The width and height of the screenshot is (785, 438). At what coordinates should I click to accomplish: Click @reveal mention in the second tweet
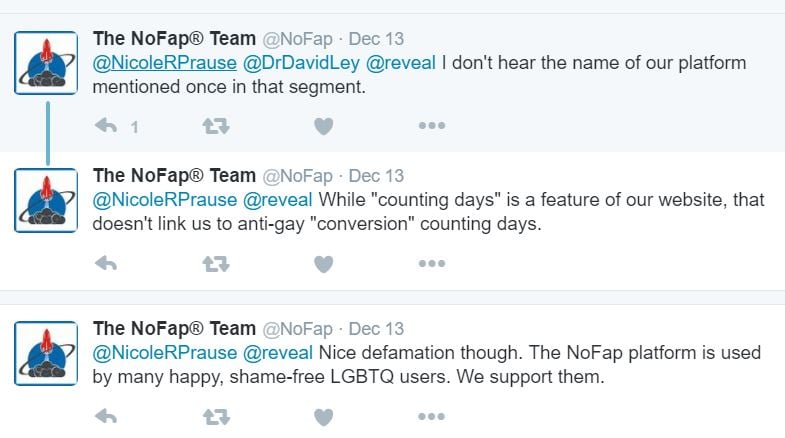coord(278,200)
